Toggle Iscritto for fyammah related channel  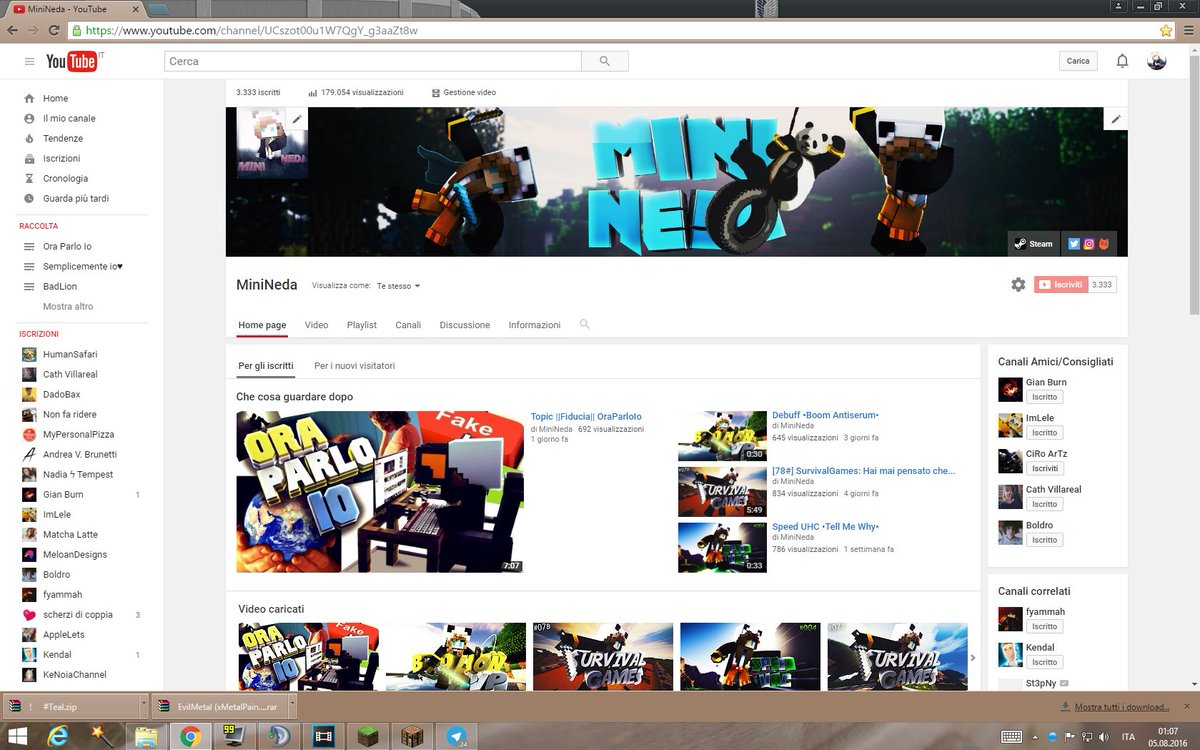coord(1045,626)
